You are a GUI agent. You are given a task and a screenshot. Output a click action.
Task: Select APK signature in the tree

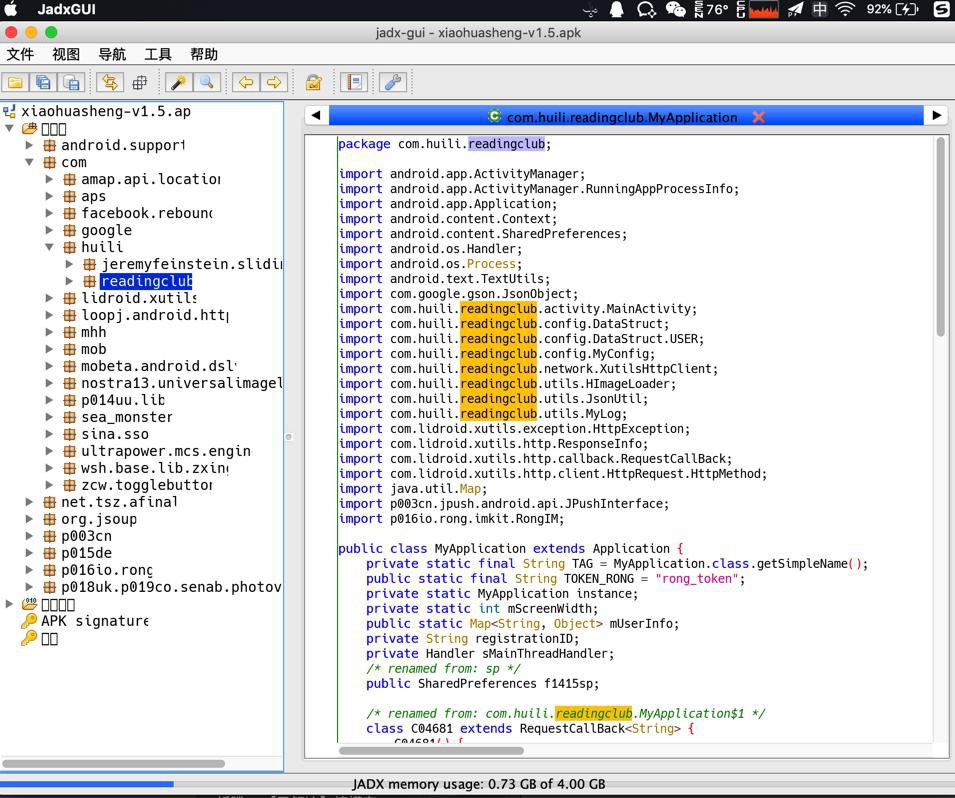[x=94, y=621]
